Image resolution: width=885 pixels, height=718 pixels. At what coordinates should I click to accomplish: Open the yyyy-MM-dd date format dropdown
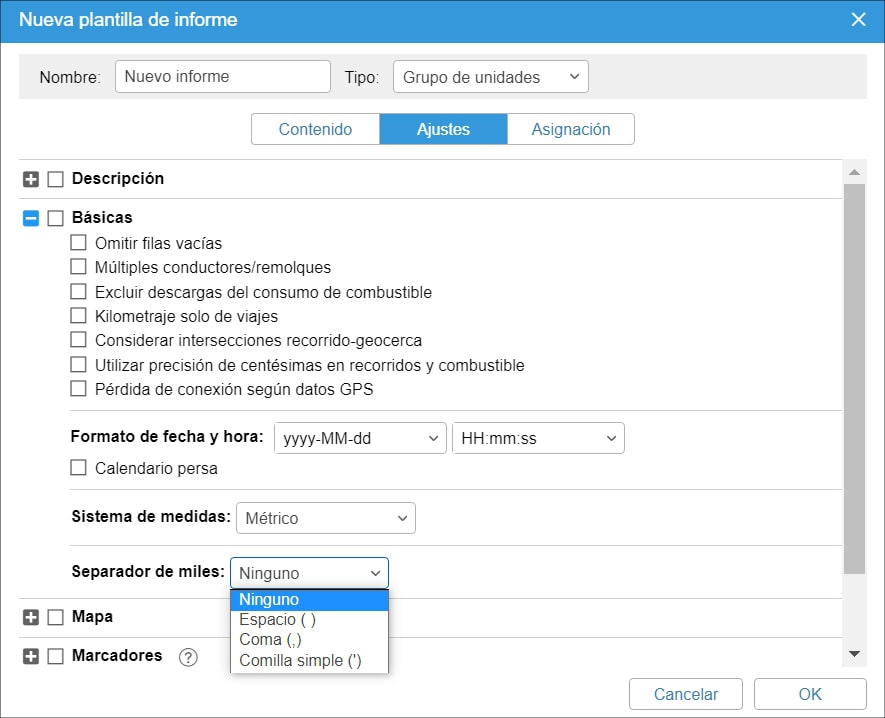360,438
